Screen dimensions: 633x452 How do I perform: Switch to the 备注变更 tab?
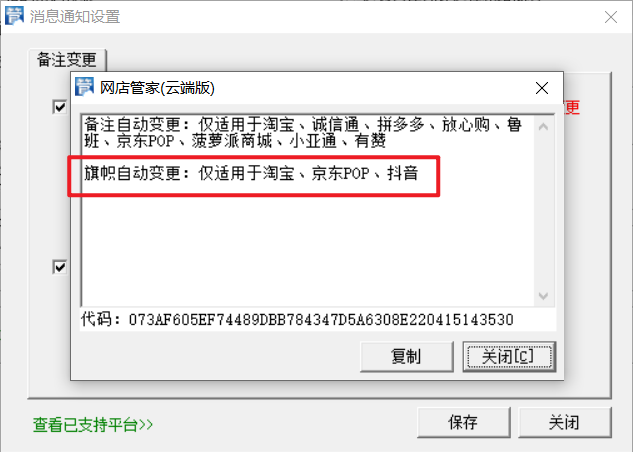tap(67, 60)
